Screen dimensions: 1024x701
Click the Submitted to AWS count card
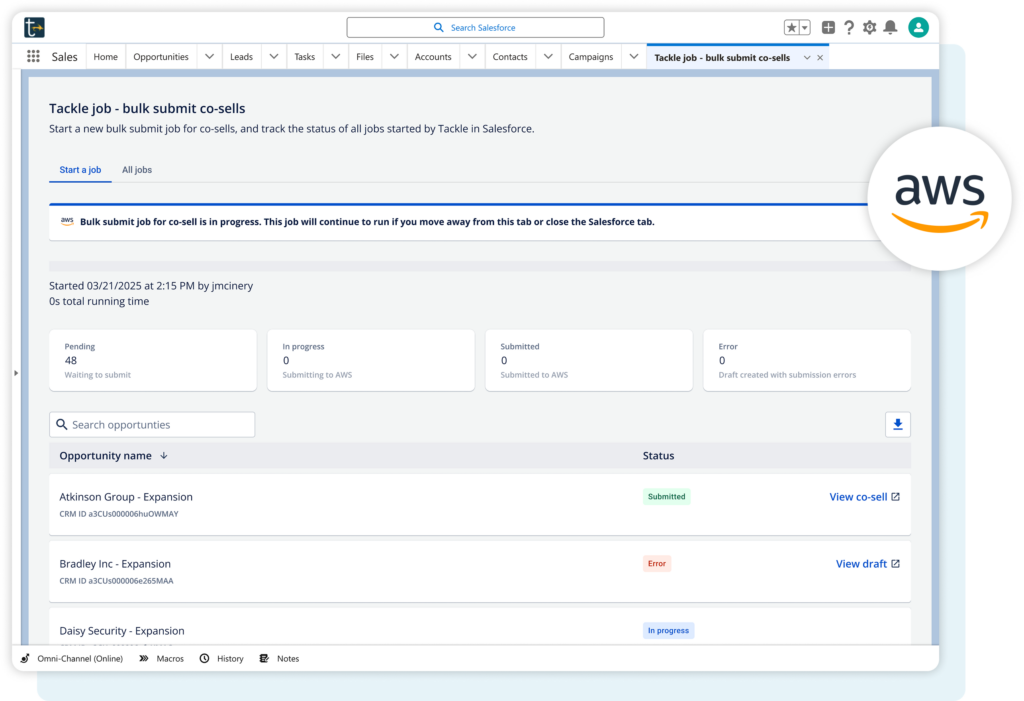(589, 360)
